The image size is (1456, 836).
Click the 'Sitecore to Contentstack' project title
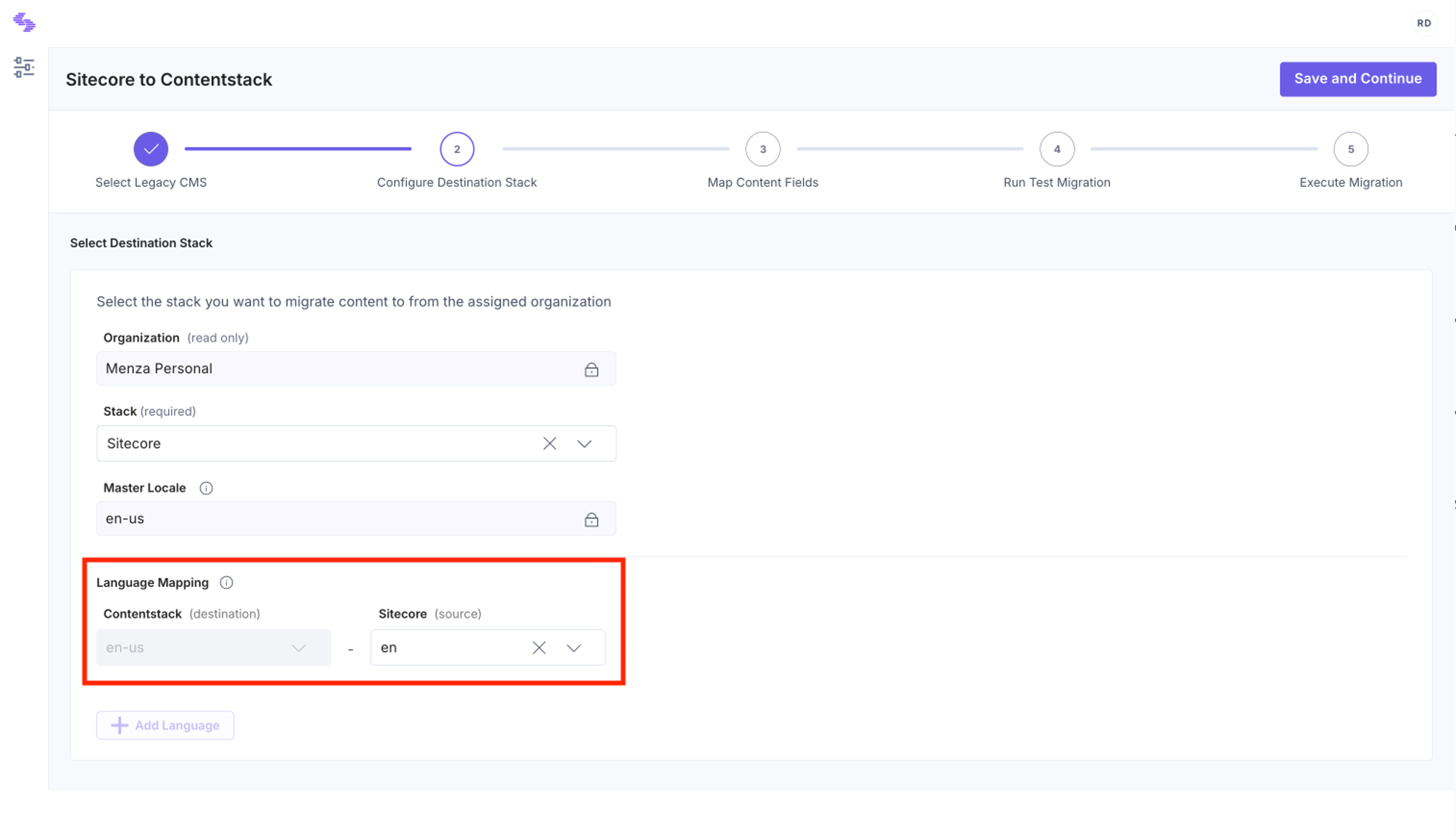tap(169, 80)
